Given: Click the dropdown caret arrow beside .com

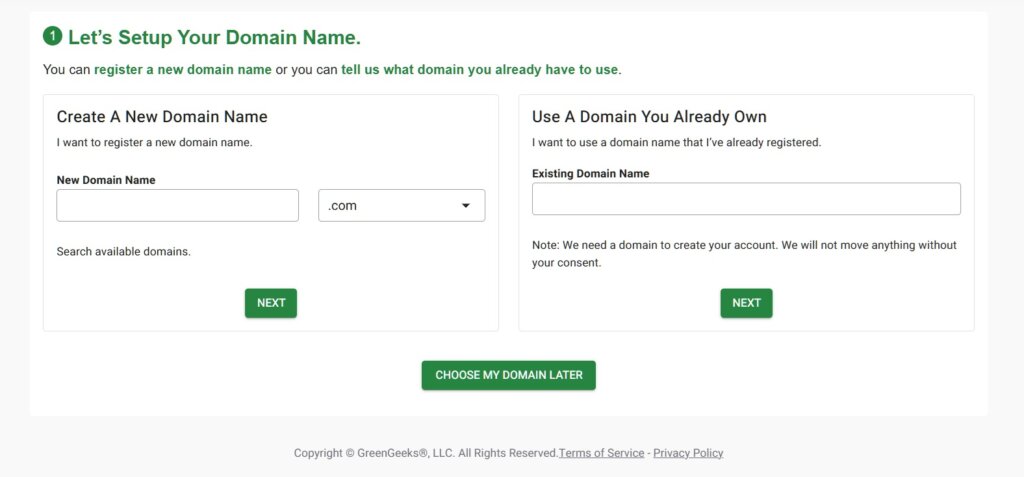Looking at the screenshot, I should point(466,206).
